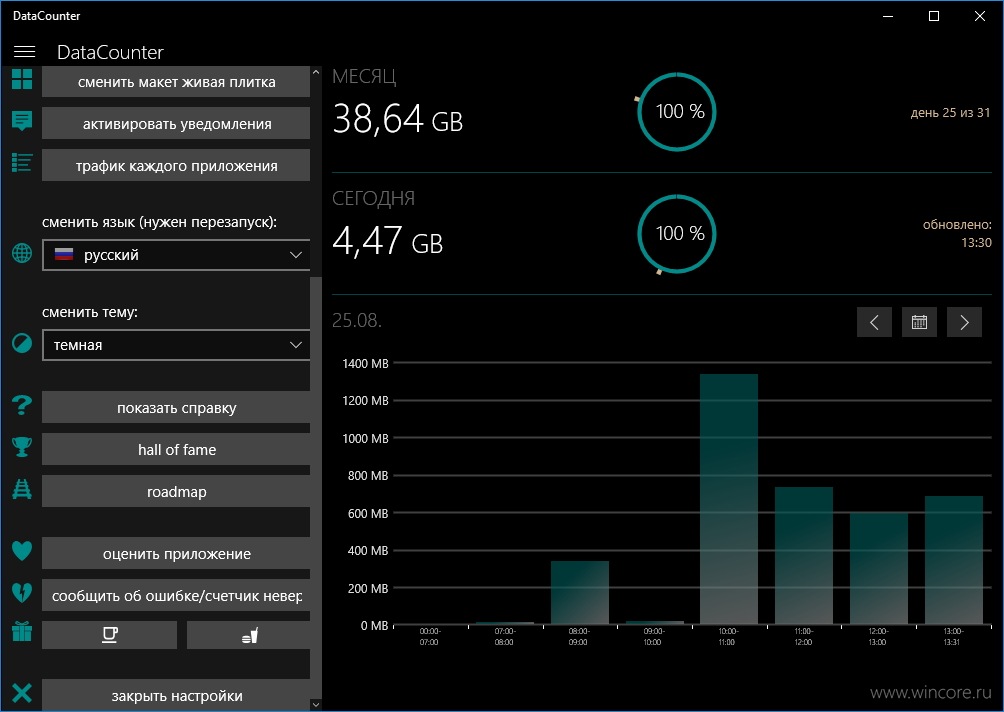Click сменить макет живая плитка button
1004x712 pixels.
[x=176, y=82]
